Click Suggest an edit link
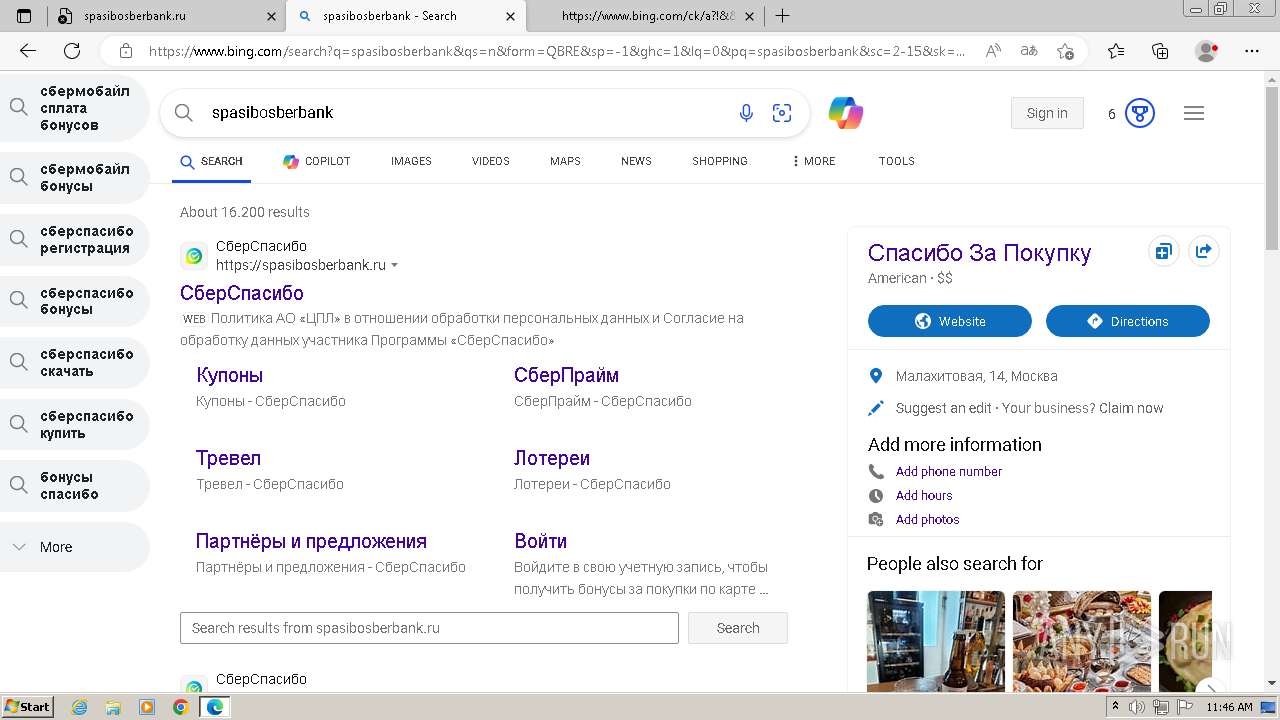1280x720 pixels. (944, 408)
